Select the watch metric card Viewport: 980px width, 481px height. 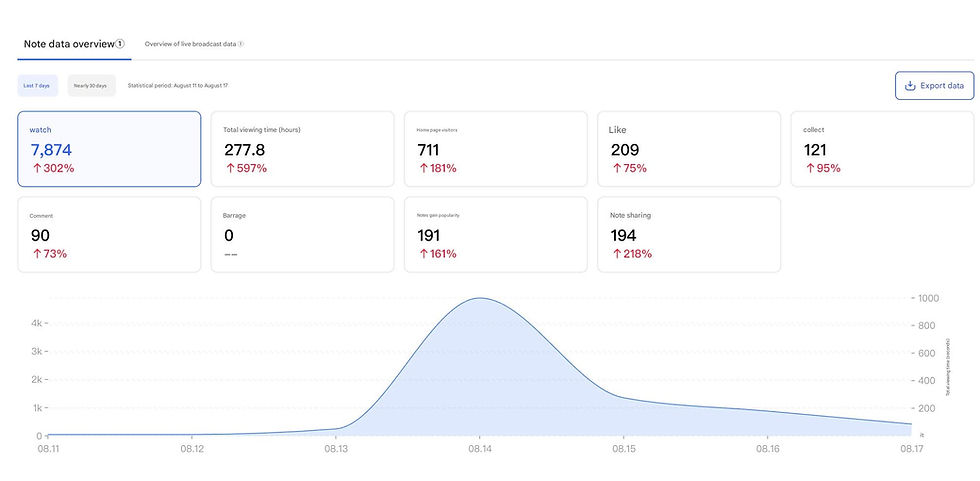click(x=109, y=149)
